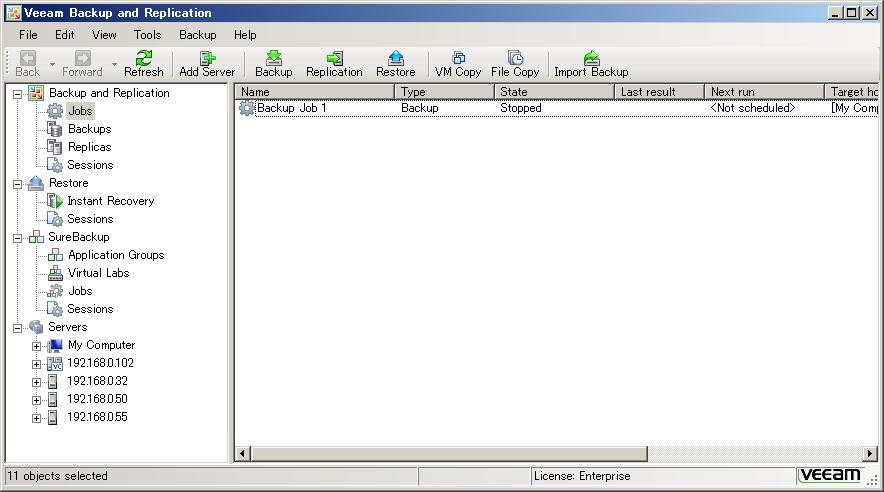884x492 pixels.
Task: Click License: Enterprise in status bar
Action: pos(582,476)
